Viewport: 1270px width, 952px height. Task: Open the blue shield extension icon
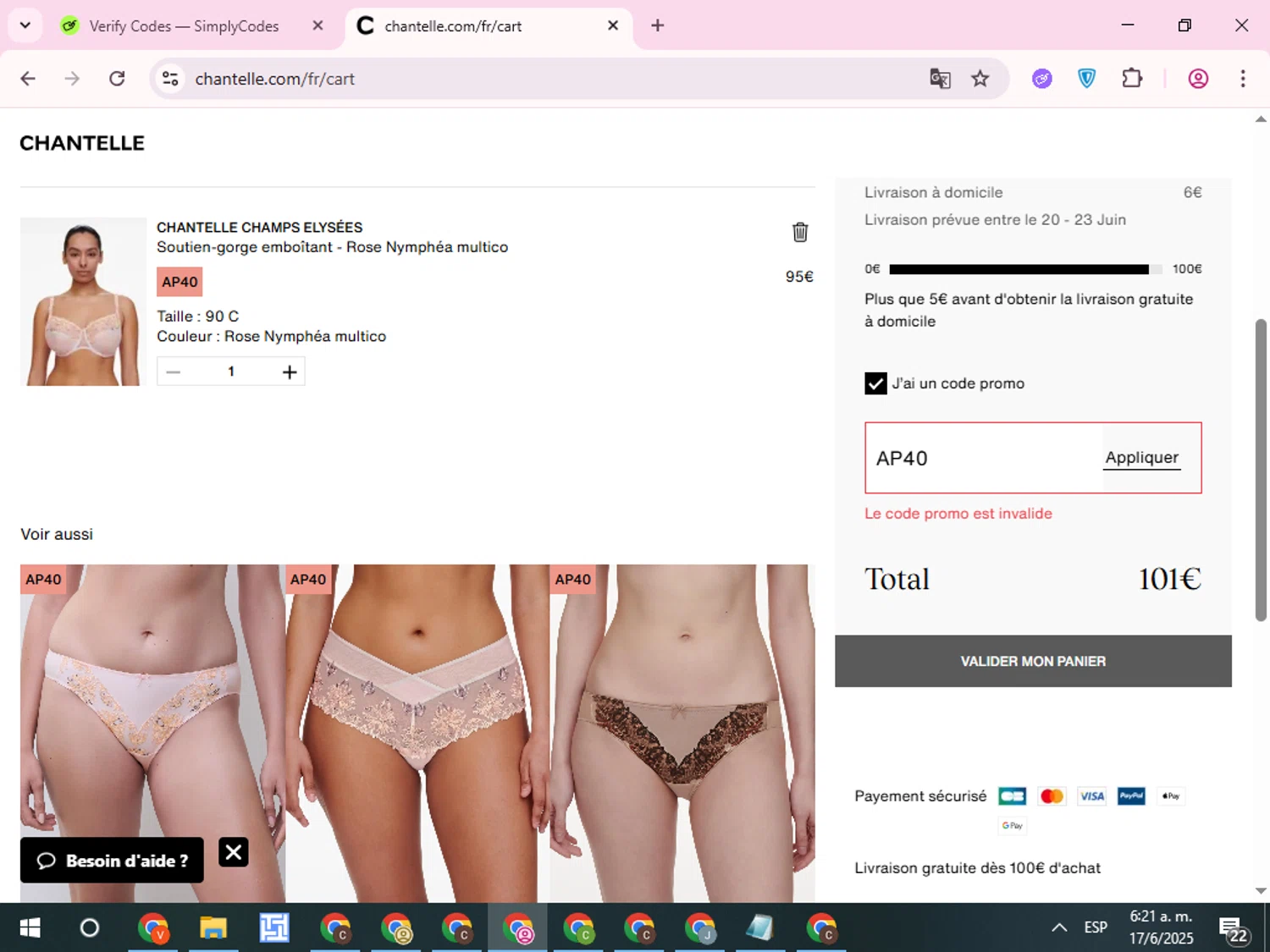pyautogui.click(x=1087, y=79)
